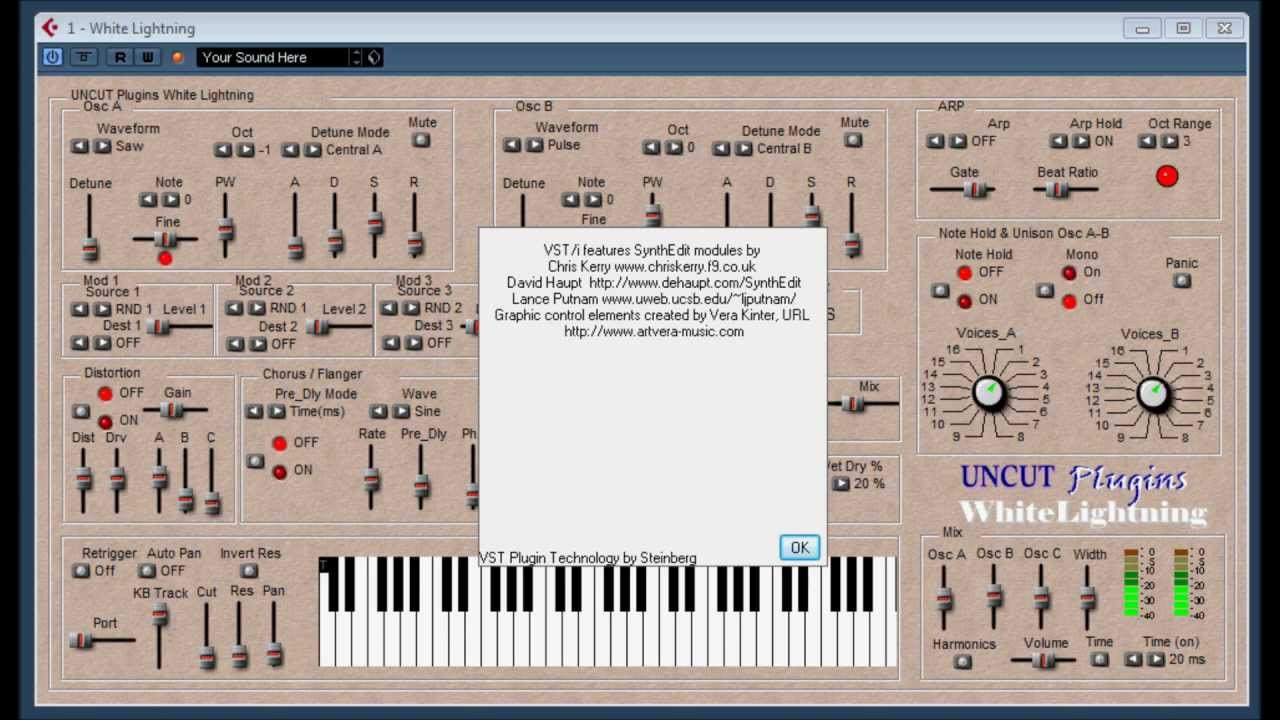1280x720 pixels.
Task: Step Arp Hold to previous value
Action: coord(1059,141)
